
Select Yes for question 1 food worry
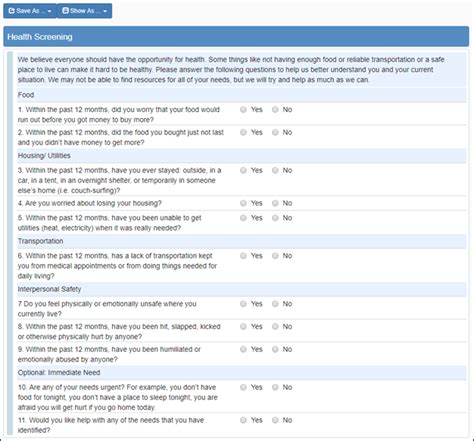tap(243, 110)
